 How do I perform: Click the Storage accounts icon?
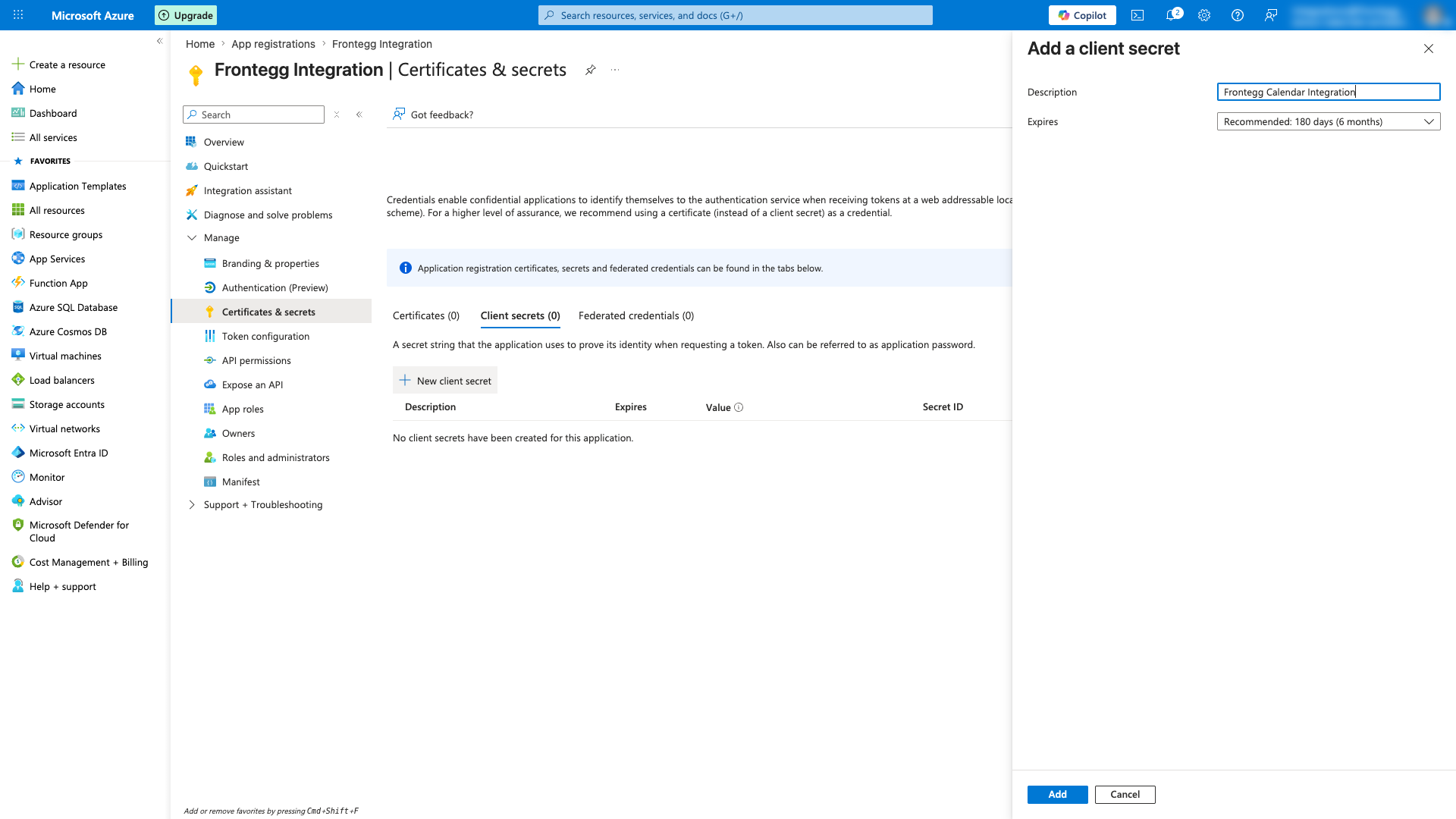pyautogui.click(x=18, y=404)
